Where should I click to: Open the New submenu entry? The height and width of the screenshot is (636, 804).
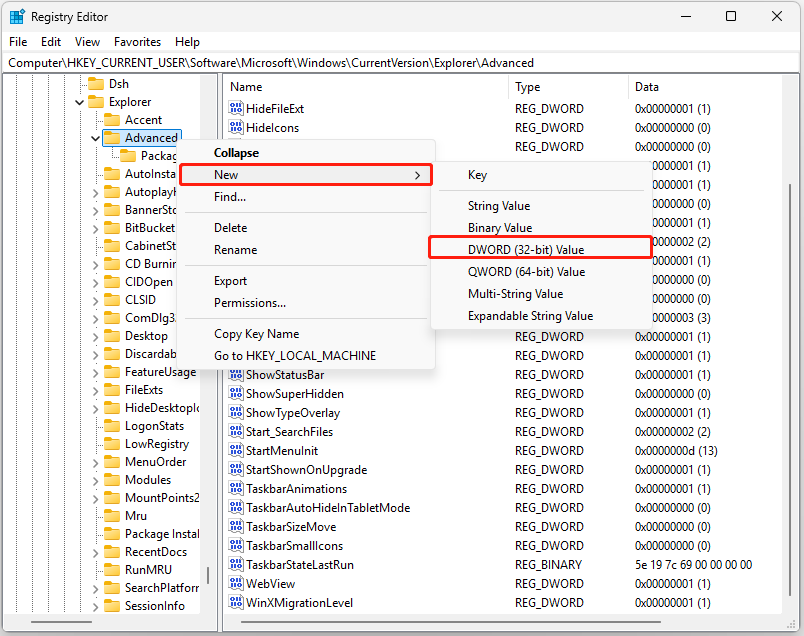[306, 175]
